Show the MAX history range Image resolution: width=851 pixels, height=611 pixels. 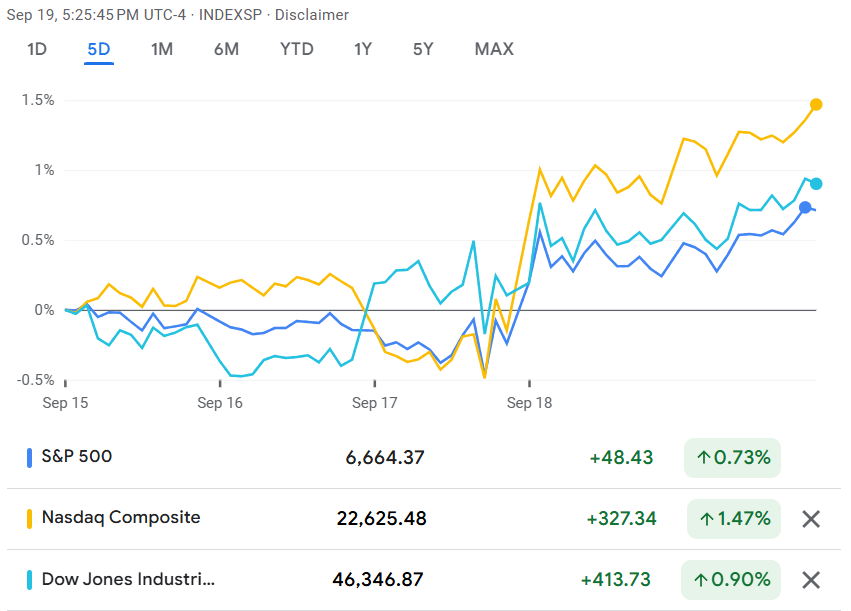point(494,49)
